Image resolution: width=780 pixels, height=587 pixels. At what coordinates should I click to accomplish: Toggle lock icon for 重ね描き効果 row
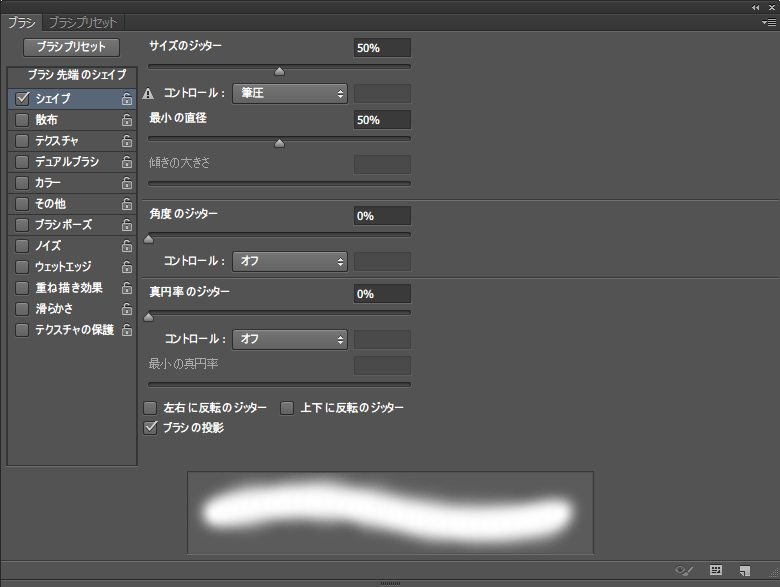point(127,288)
